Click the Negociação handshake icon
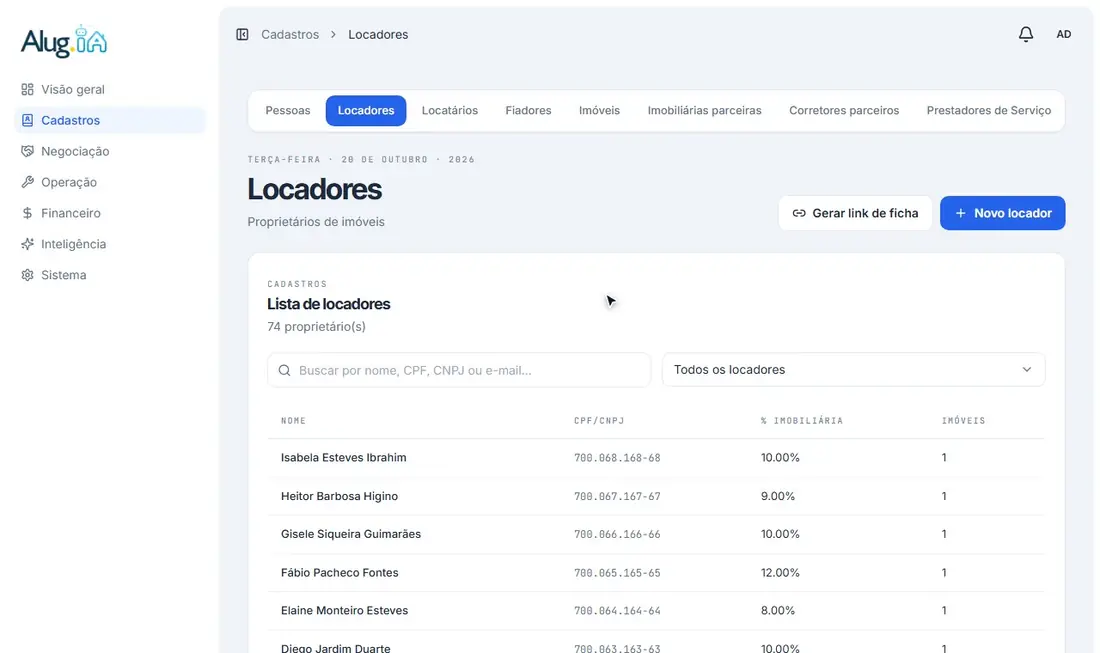 tap(27, 151)
